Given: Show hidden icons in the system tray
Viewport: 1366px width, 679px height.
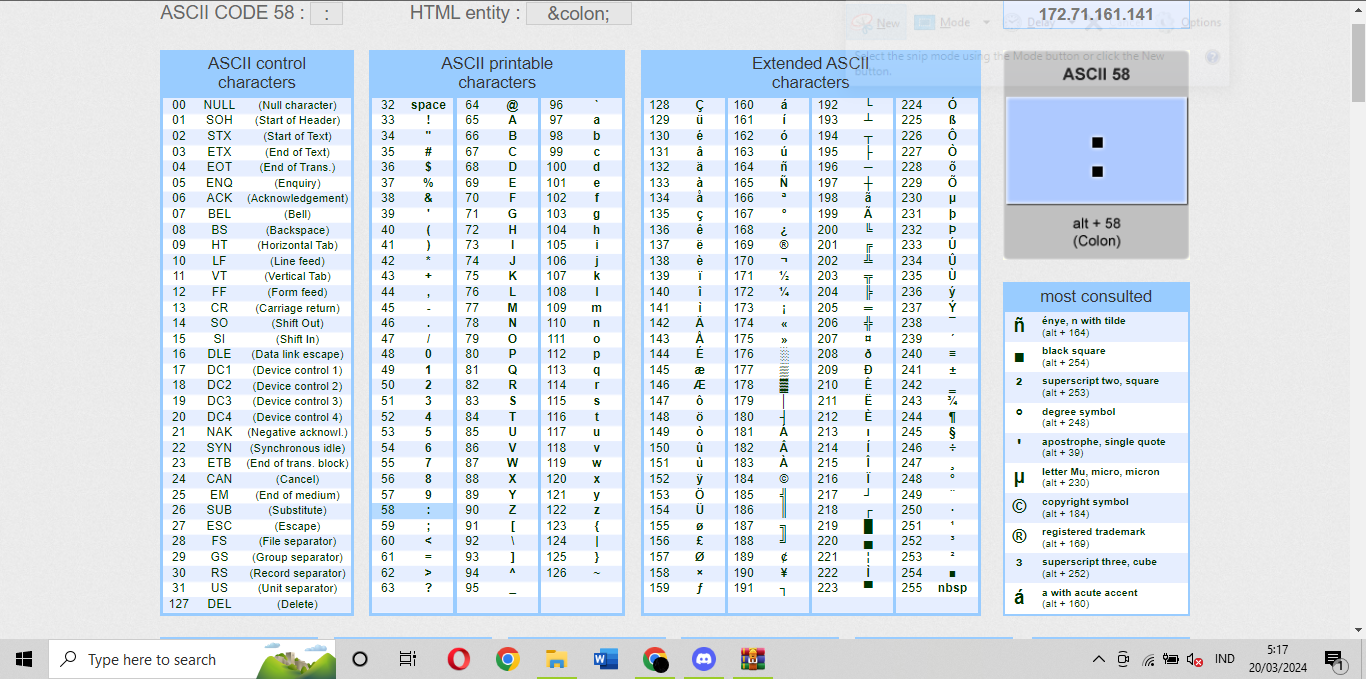Looking at the screenshot, I should point(1097,659).
